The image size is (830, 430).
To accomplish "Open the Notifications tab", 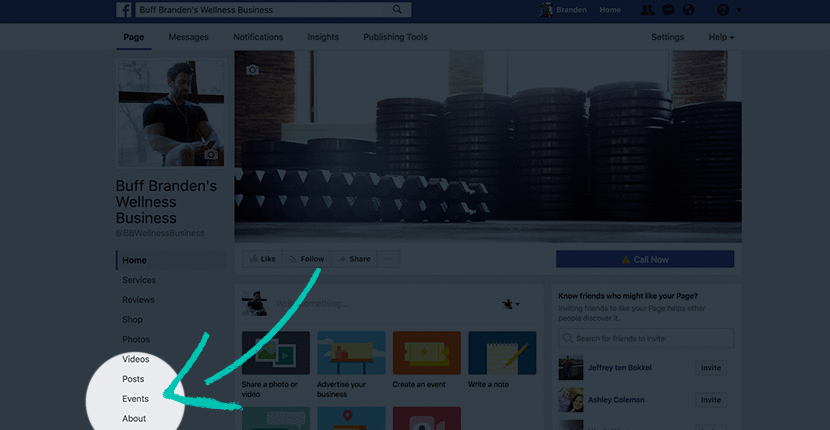I will point(258,37).
